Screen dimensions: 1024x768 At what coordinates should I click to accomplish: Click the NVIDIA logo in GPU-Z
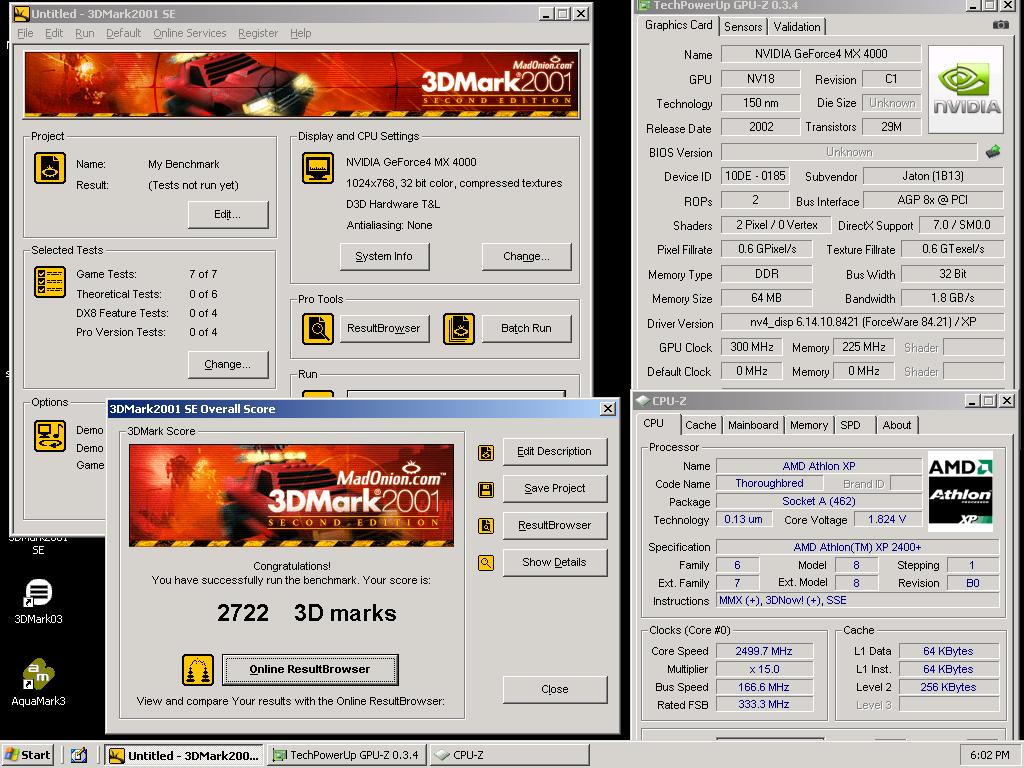[966, 89]
